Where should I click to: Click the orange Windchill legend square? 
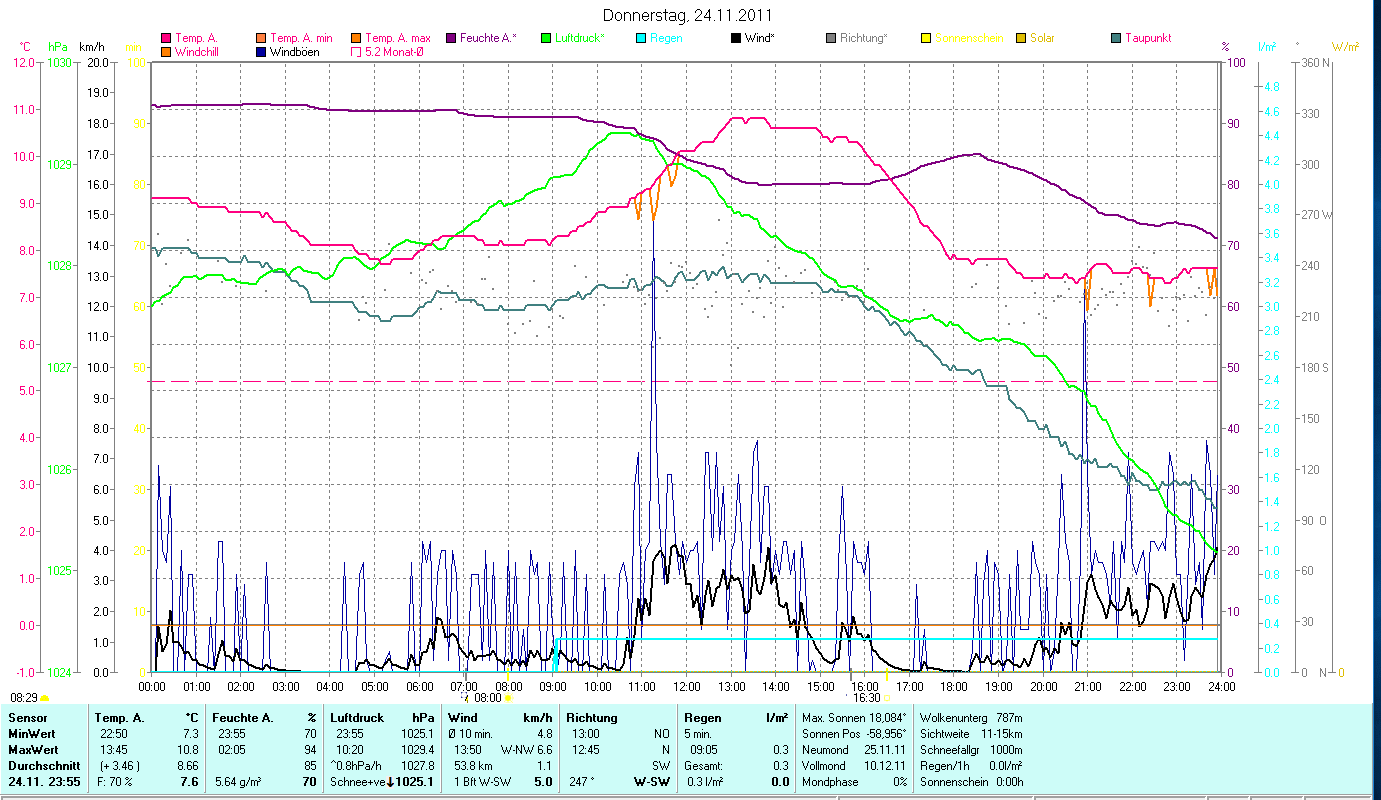coord(167,52)
